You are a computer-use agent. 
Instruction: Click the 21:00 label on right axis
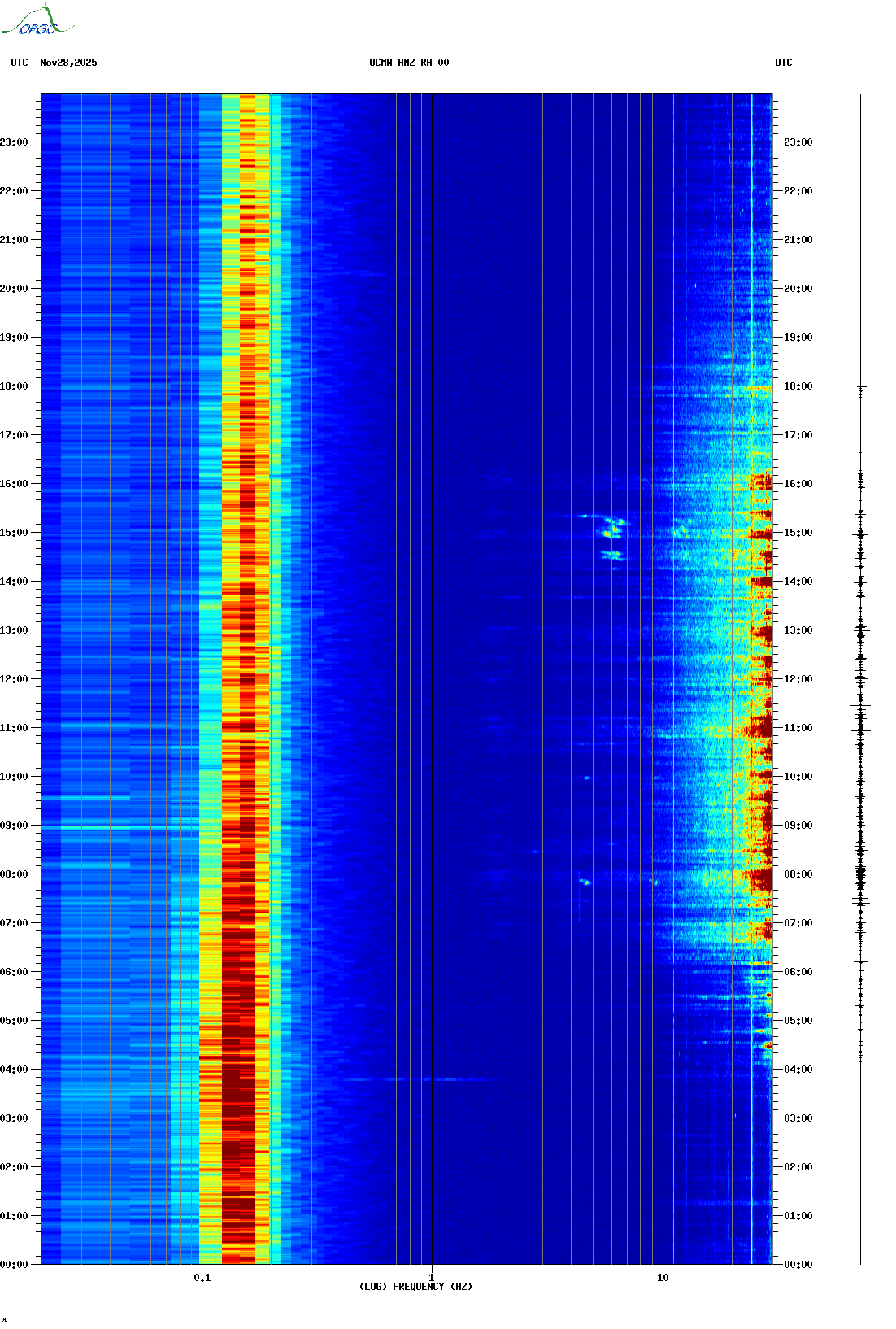tap(798, 240)
